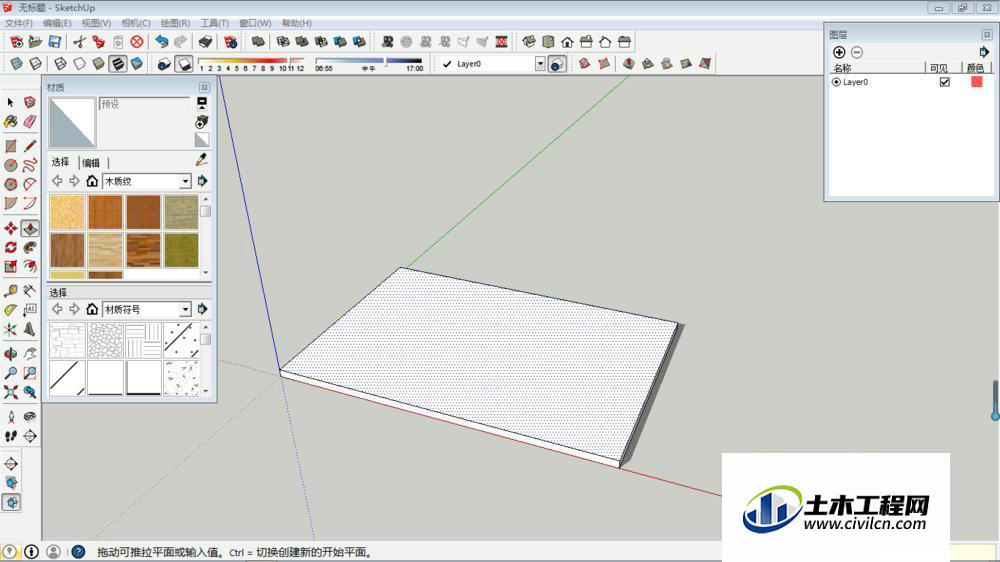
Task: Cut selection with scissors icon
Action: click(79, 42)
